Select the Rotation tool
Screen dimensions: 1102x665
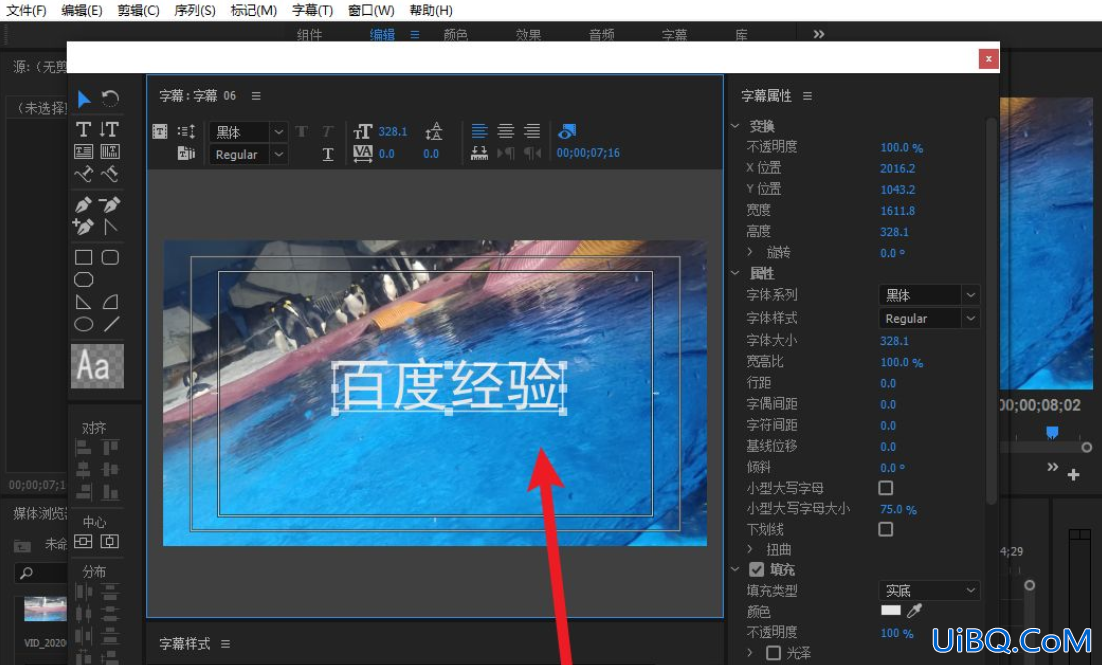tap(110, 98)
